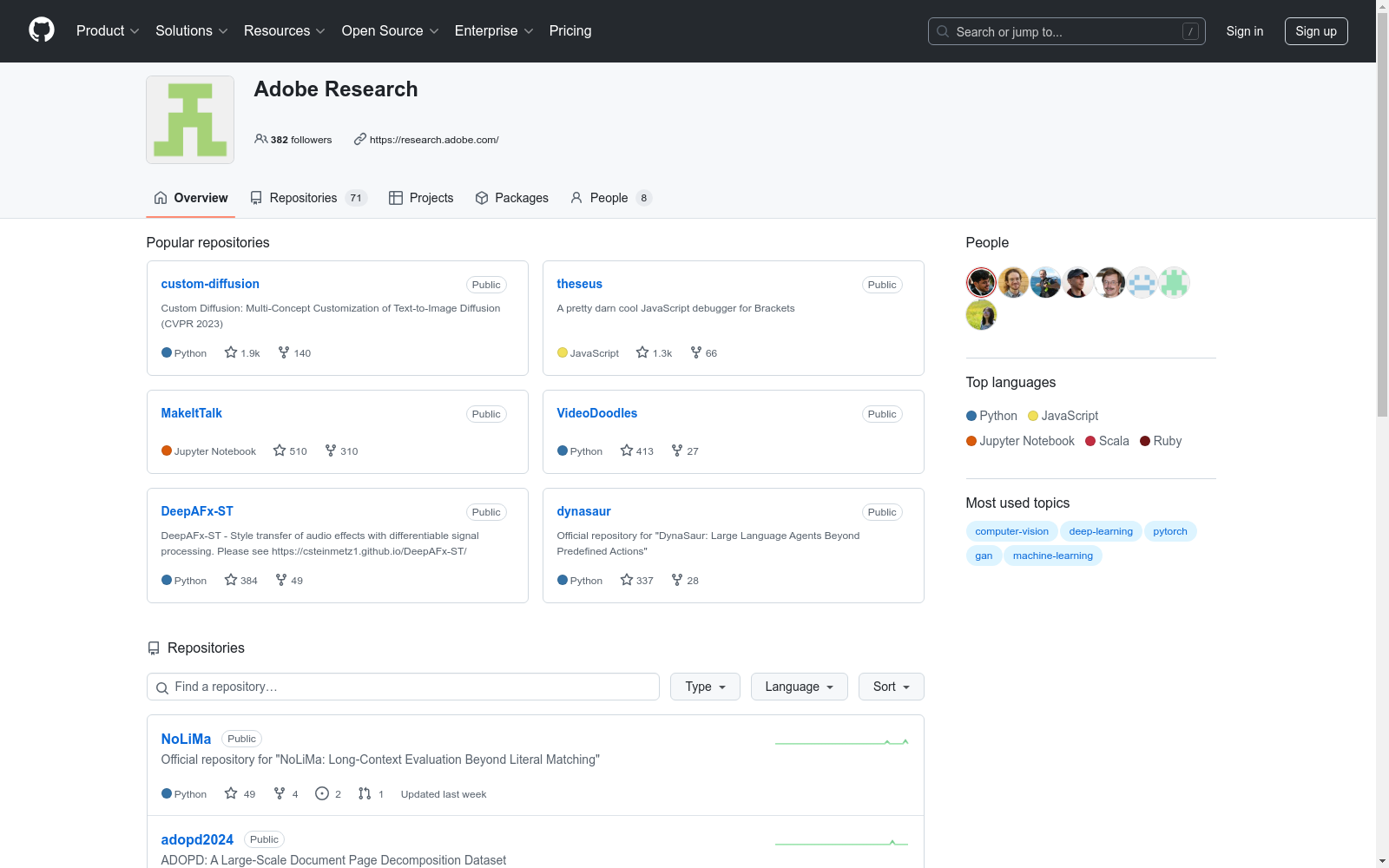1389x868 pixels.
Task: Expand the Product menu
Action: click(x=108, y=31)
